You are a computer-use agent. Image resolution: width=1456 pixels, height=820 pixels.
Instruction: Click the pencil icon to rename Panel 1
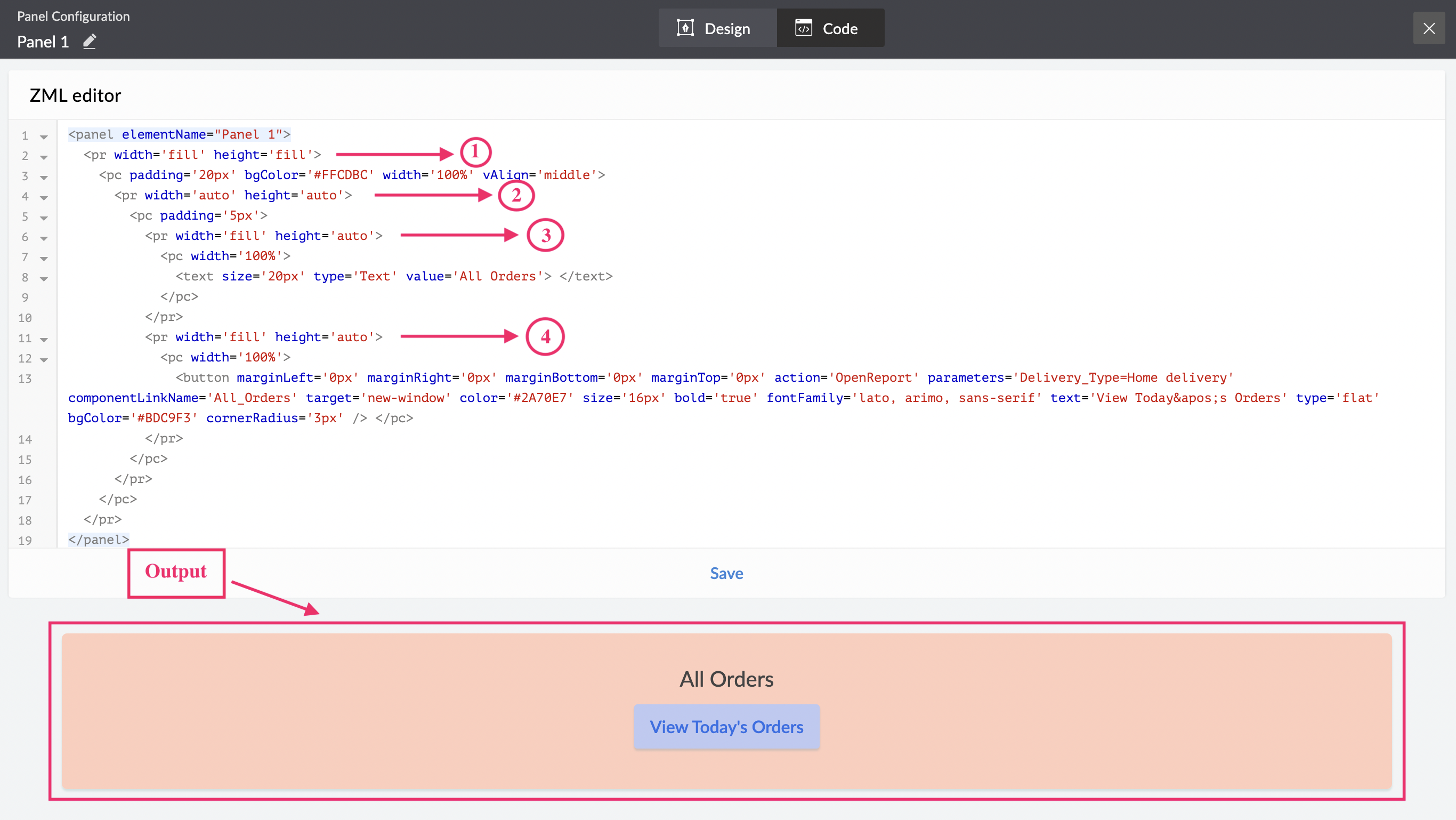pos(90,41)
